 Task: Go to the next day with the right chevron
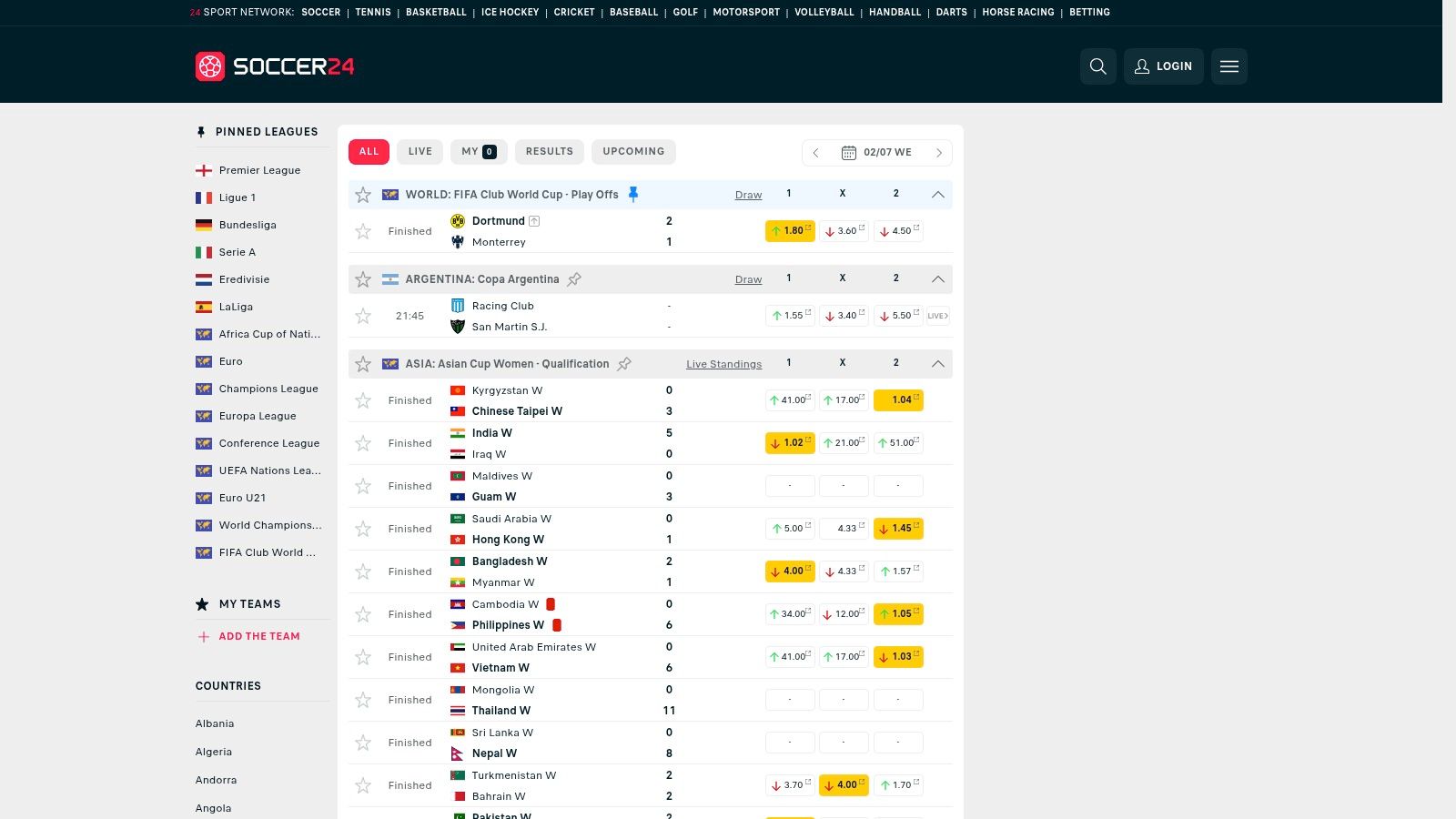coord(938,153)
